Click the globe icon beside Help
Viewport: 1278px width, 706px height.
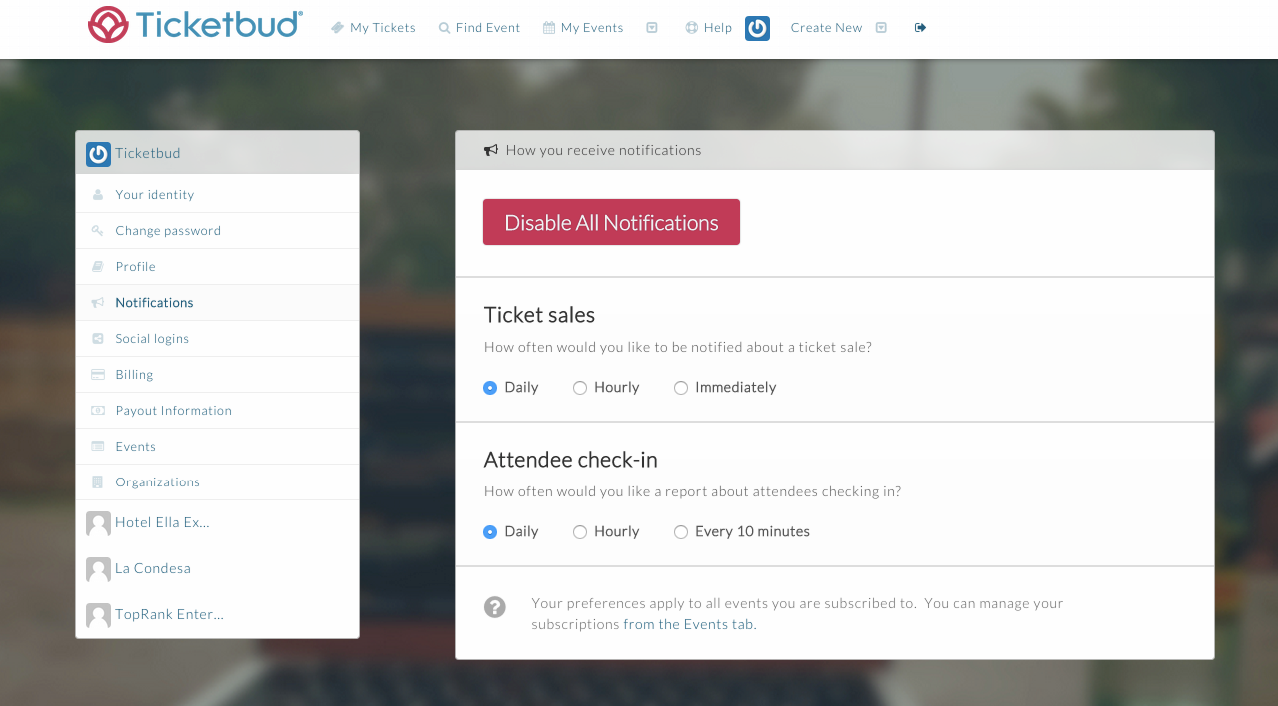691,28
